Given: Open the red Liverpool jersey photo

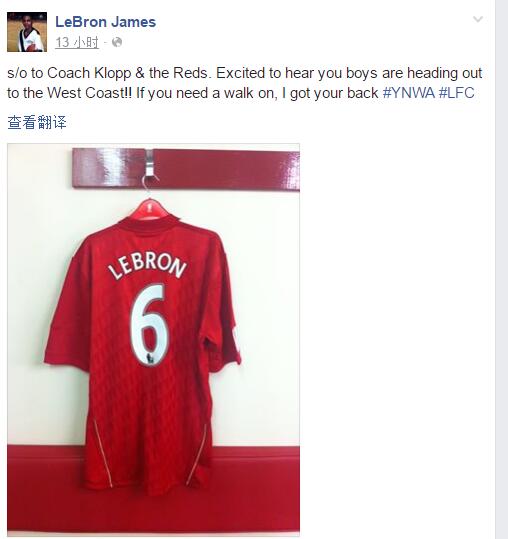Looking at the screenshot, I should pos(153,340).
